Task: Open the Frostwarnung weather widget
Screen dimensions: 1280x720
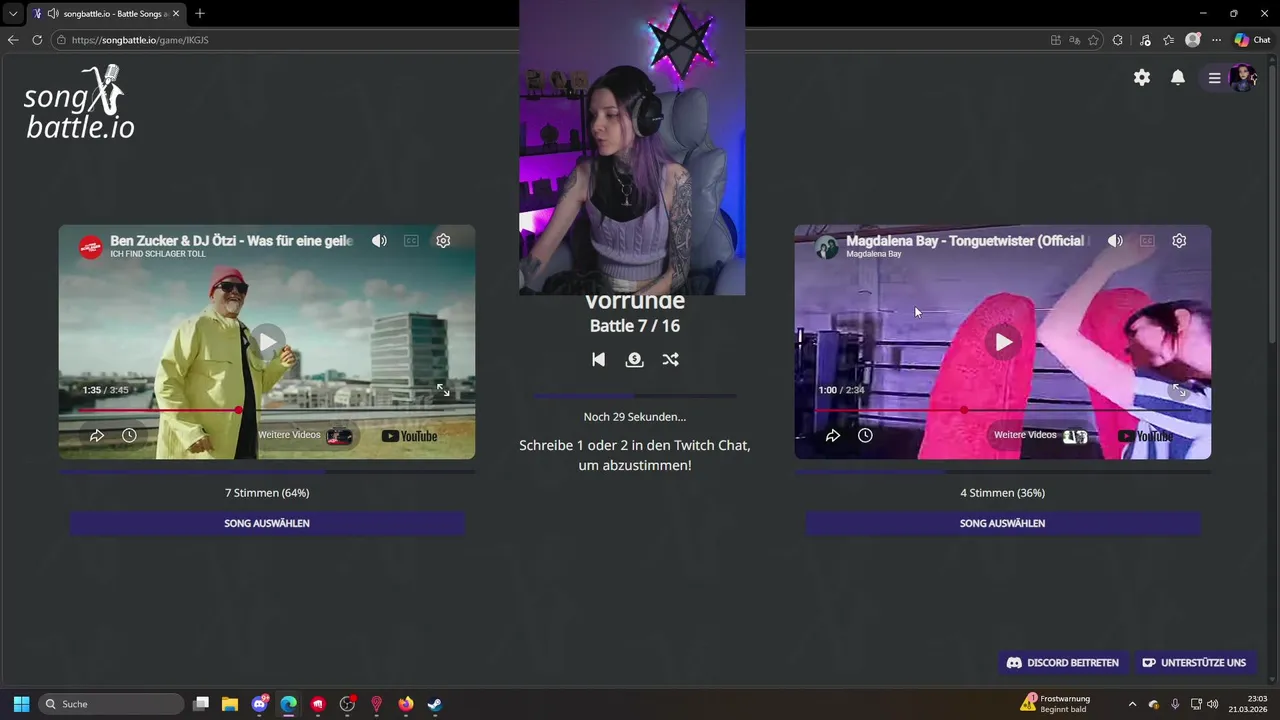Action: tap(1056, 703)
